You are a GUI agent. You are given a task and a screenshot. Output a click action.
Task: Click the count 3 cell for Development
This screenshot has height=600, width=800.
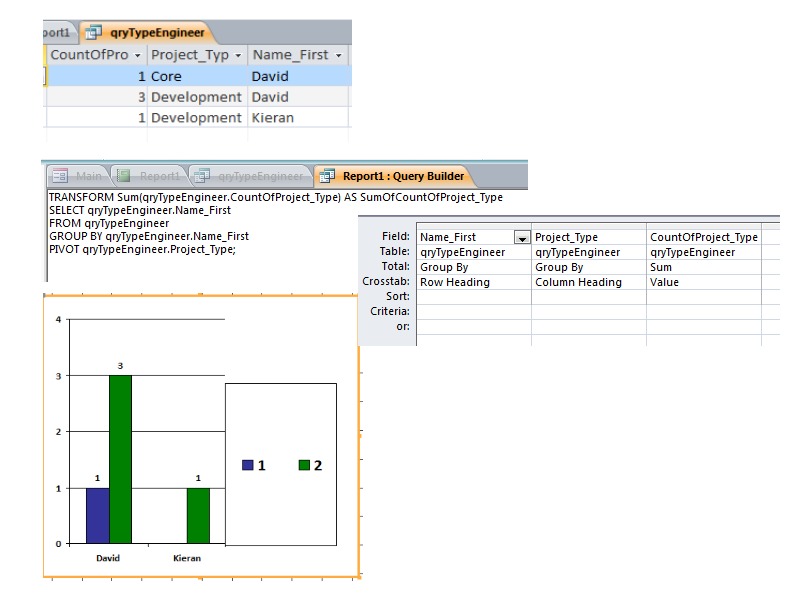pos(96,97)
